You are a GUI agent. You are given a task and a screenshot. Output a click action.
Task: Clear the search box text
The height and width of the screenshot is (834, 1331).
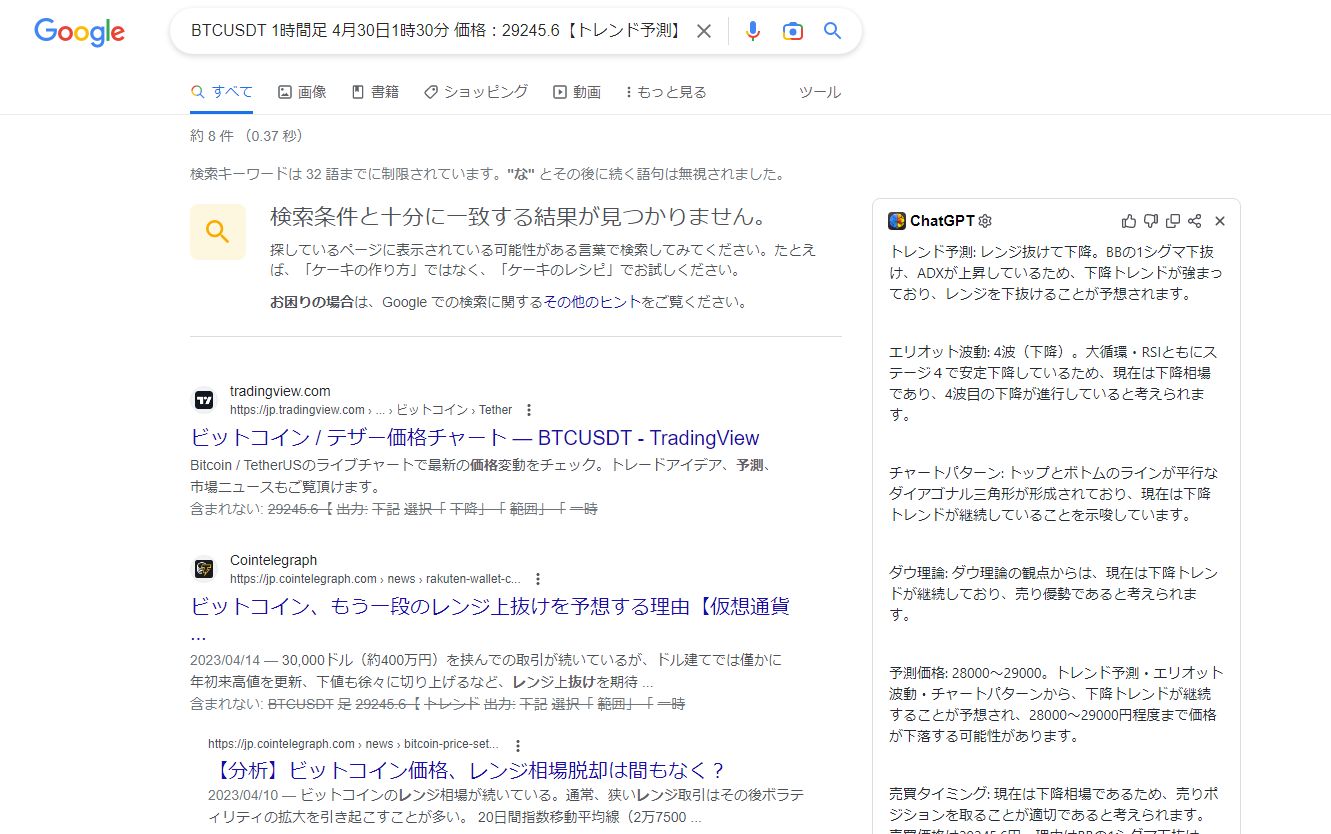[704, 31]
